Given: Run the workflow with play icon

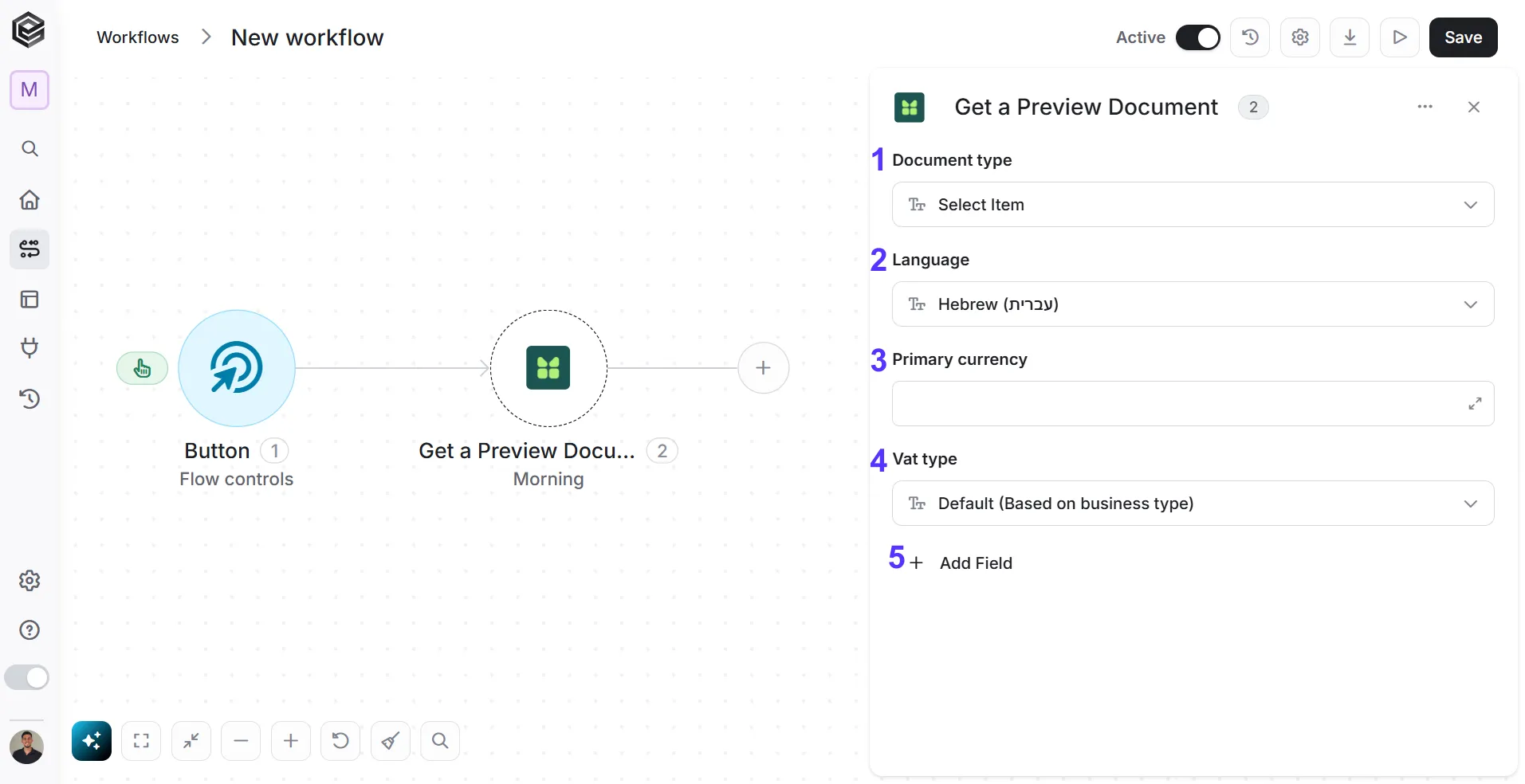Looking at the screenshot, I should [1400, 37].
